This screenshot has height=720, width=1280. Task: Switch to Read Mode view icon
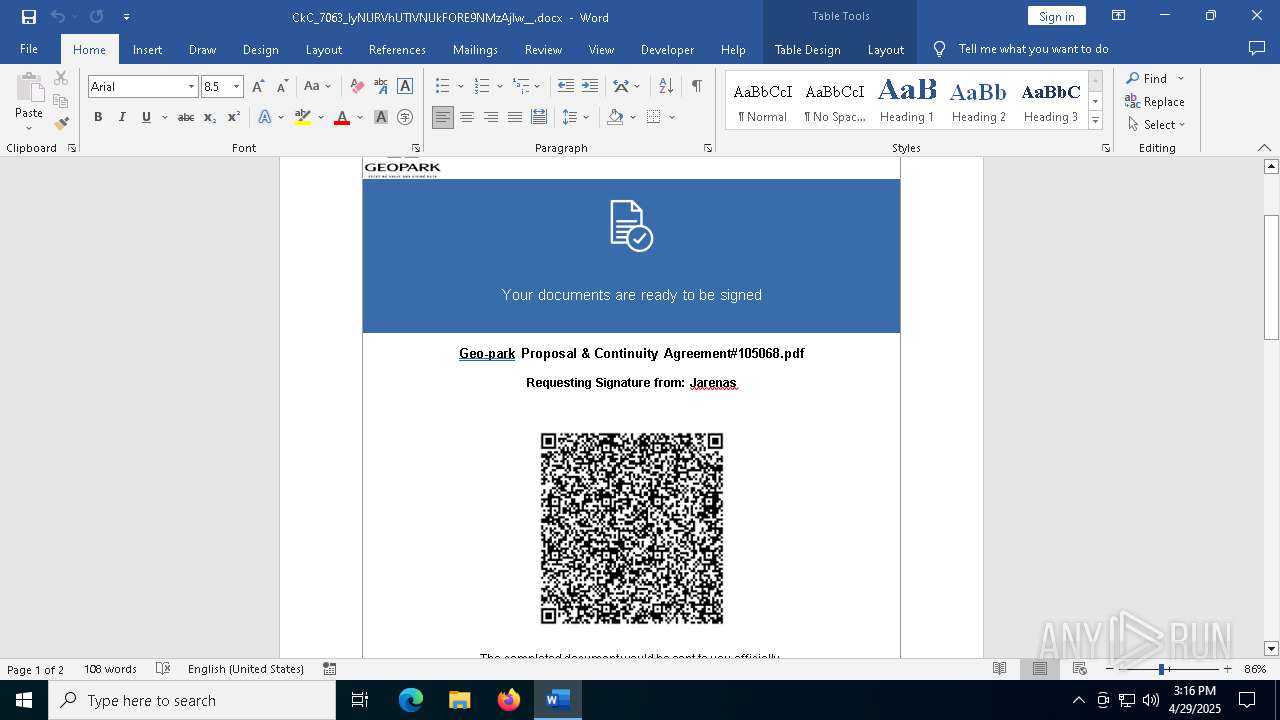999,669
